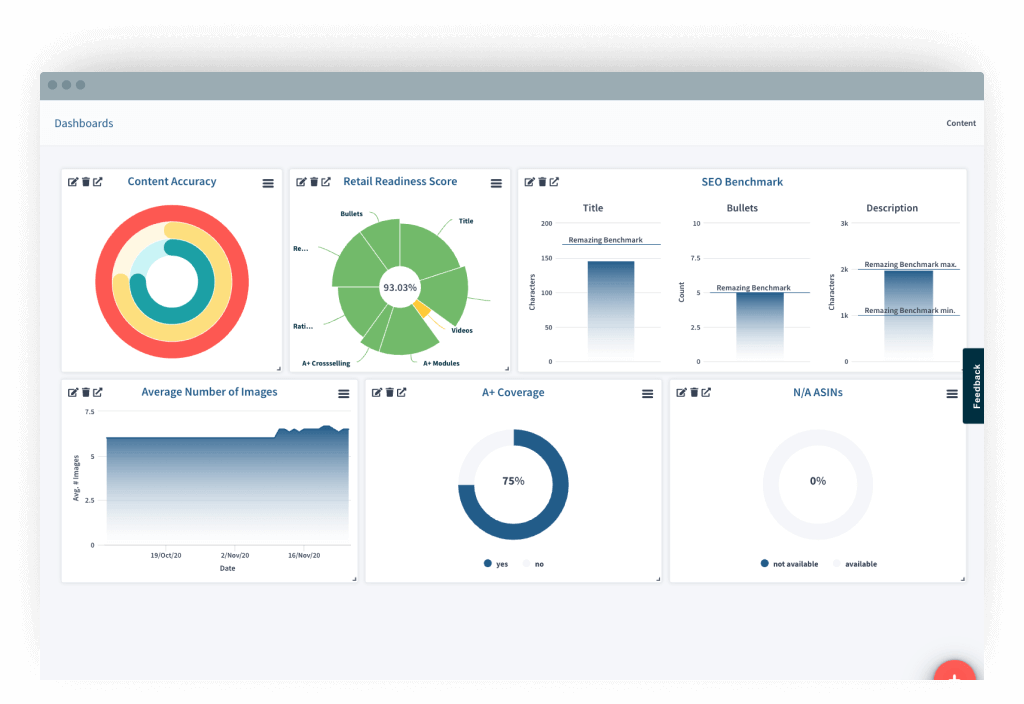Image resolution: width=1024 pixels, height=704 pixels.
Task: Toggle the 'yes' legend series
Action: [x=496, y=564]
